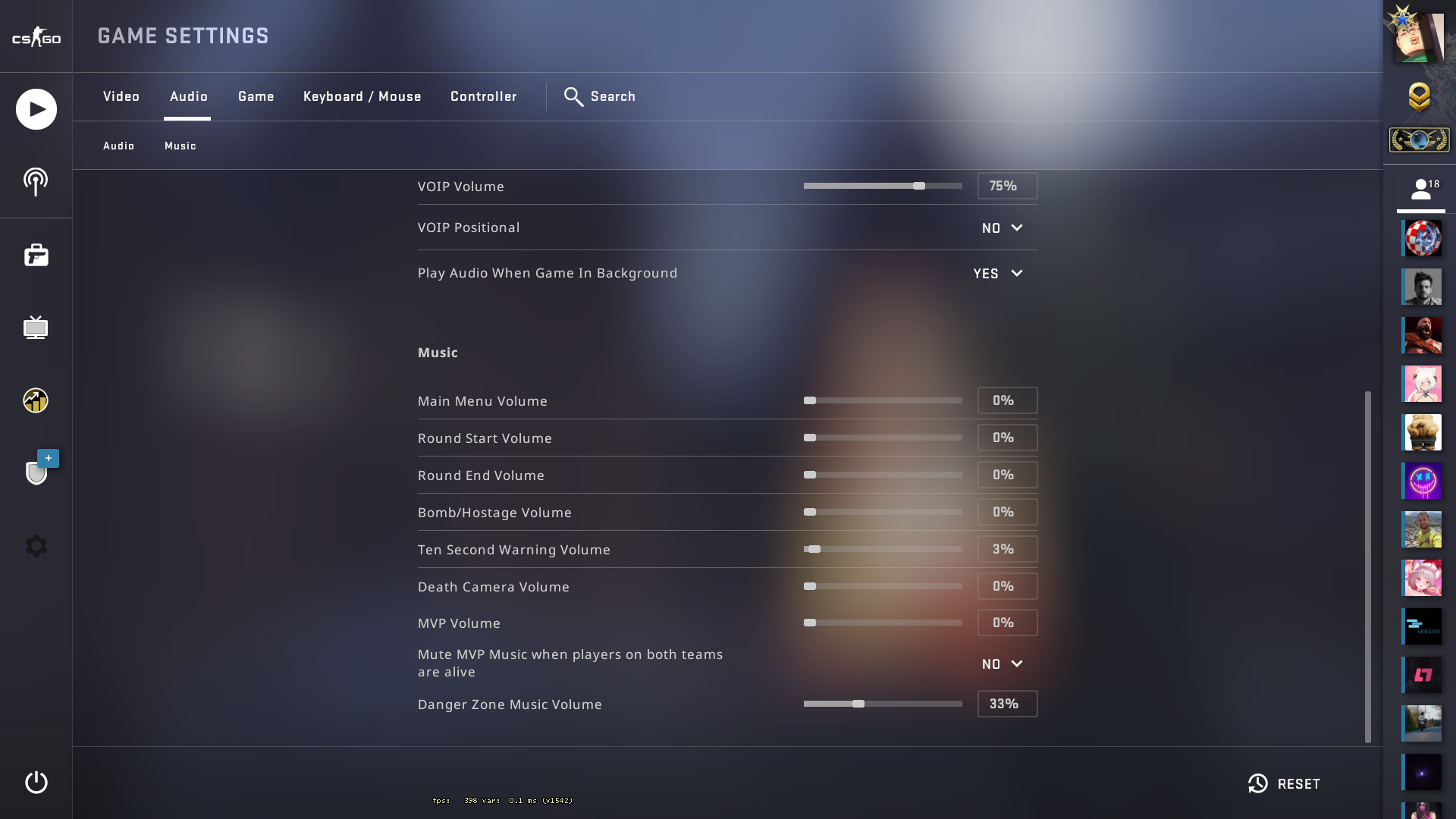Expand the Play Audio When Game In Background dropdown
This screenshot has width=1456, height=819.
pos(998,274)
